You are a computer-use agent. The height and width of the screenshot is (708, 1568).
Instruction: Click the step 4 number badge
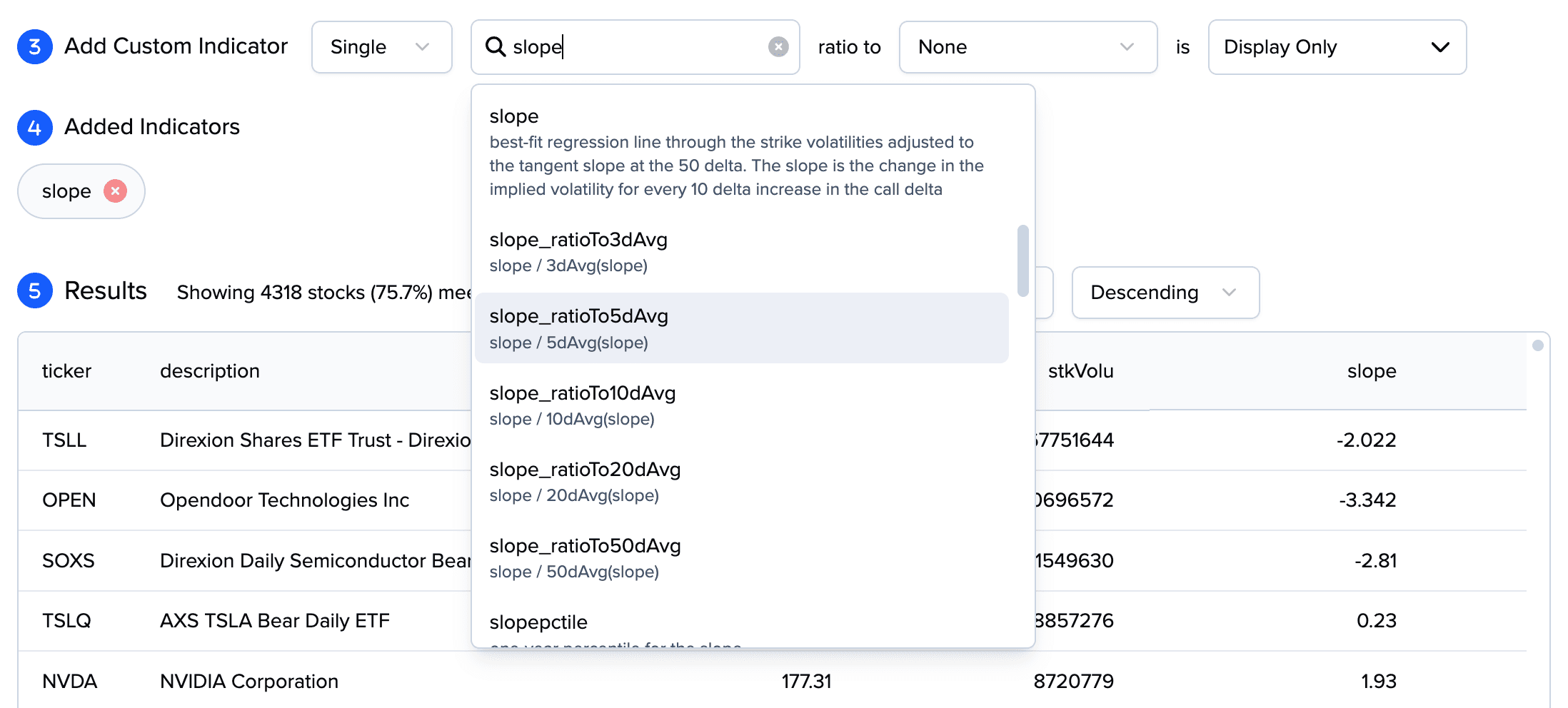[x=35, y=128]
